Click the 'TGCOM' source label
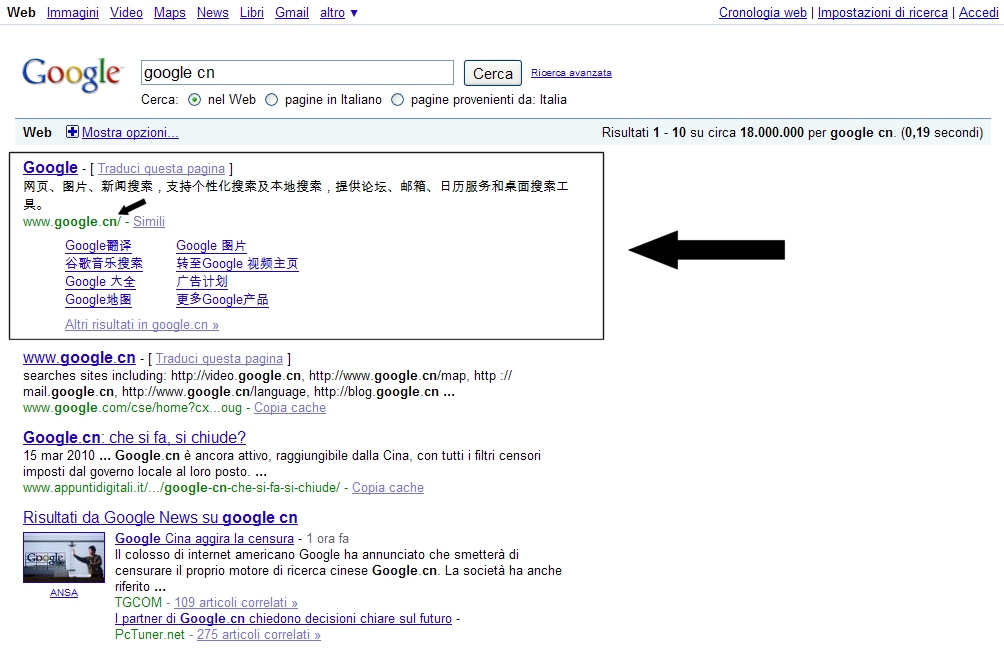Screen dimensions: 1004x654 pyautogui.click(x=138, y=603)
